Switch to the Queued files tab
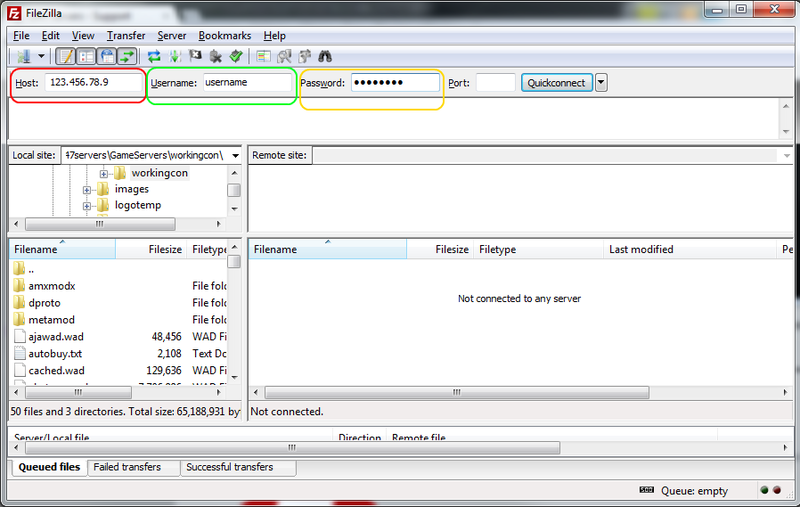The height and width of the screenshot is (507, 800). pos(49,467)
